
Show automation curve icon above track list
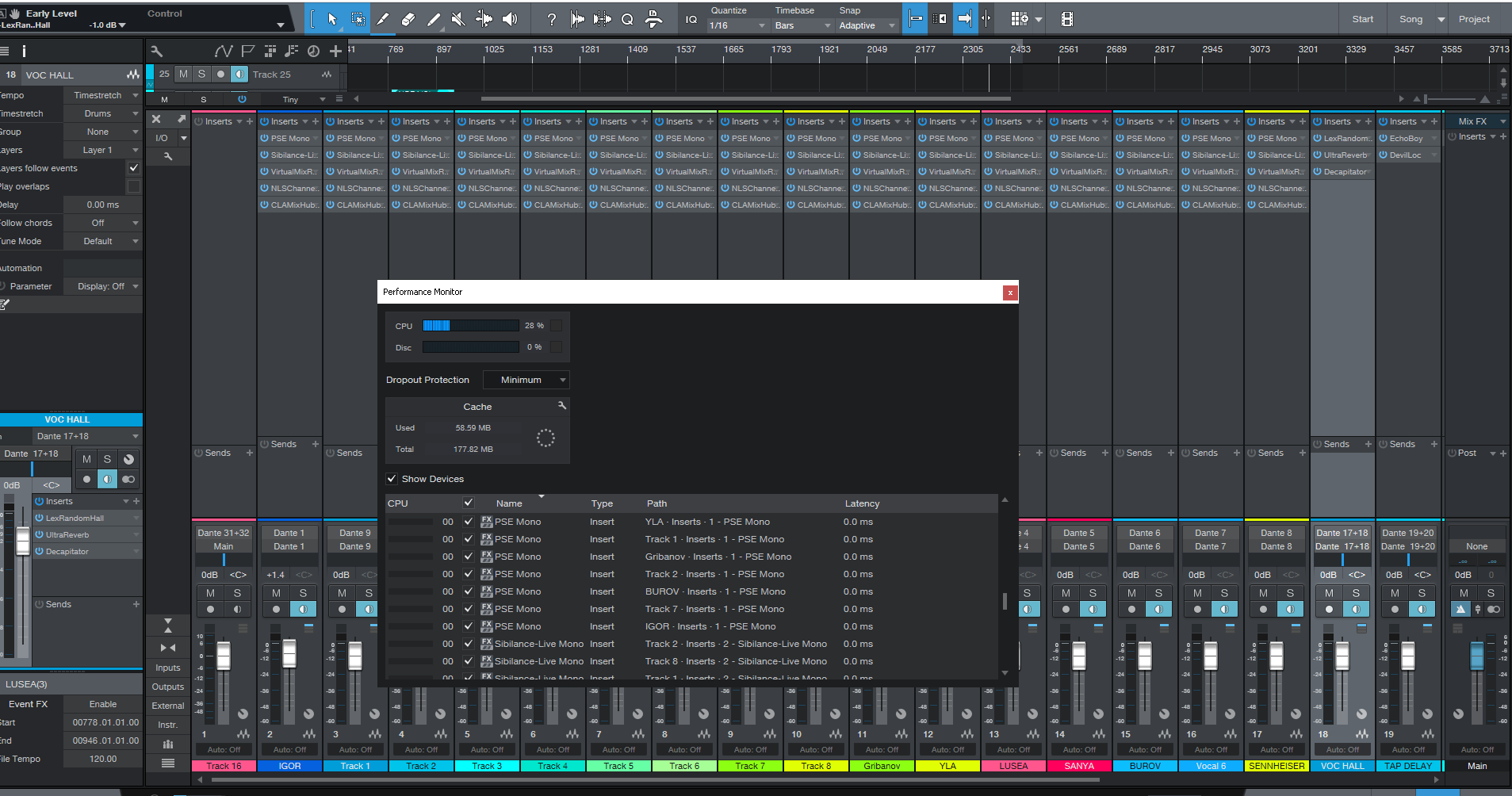tap(224, 51)
